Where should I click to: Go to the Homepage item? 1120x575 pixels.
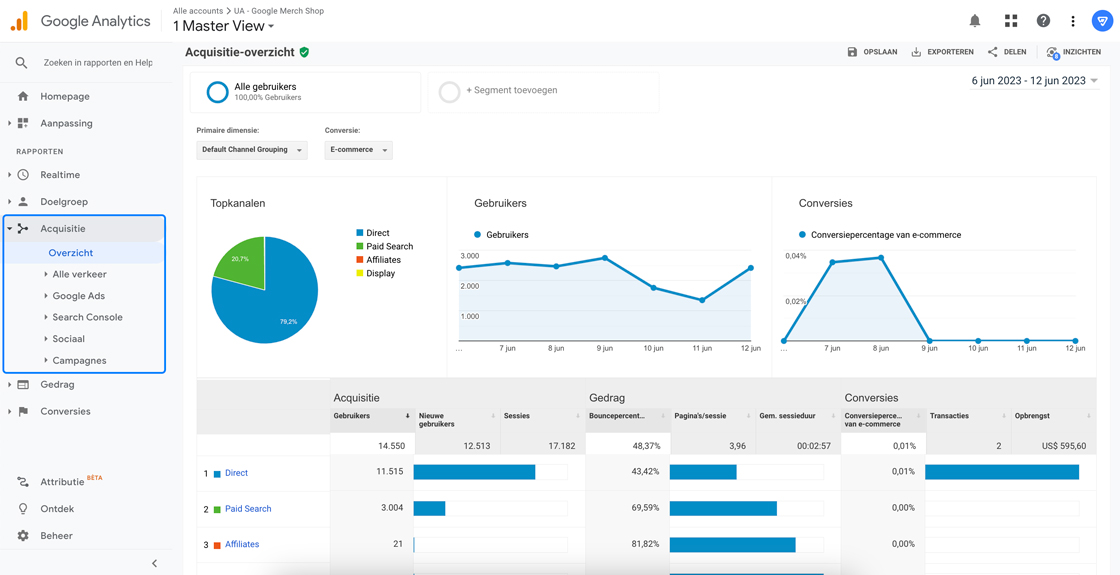click(64, 96)
